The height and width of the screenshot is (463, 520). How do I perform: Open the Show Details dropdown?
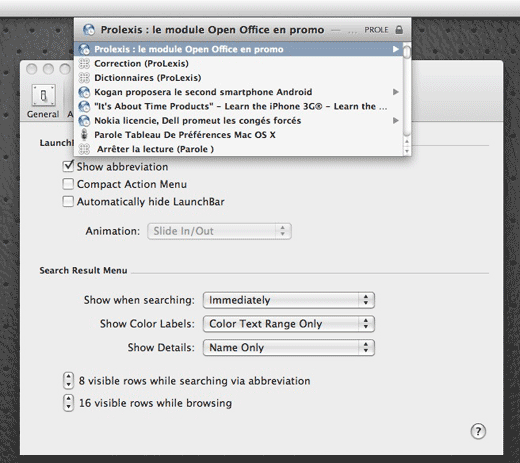(289, 348)
